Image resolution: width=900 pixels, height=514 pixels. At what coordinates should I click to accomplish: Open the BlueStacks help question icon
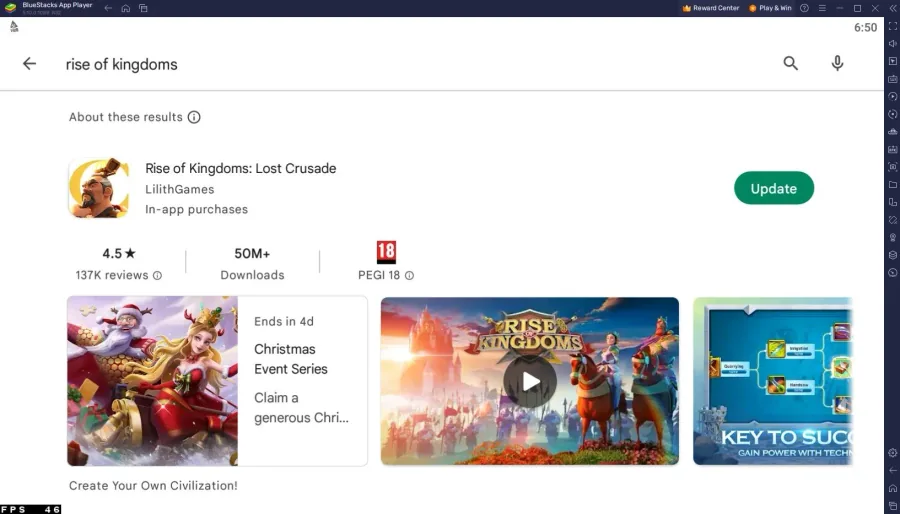point(805,8)
